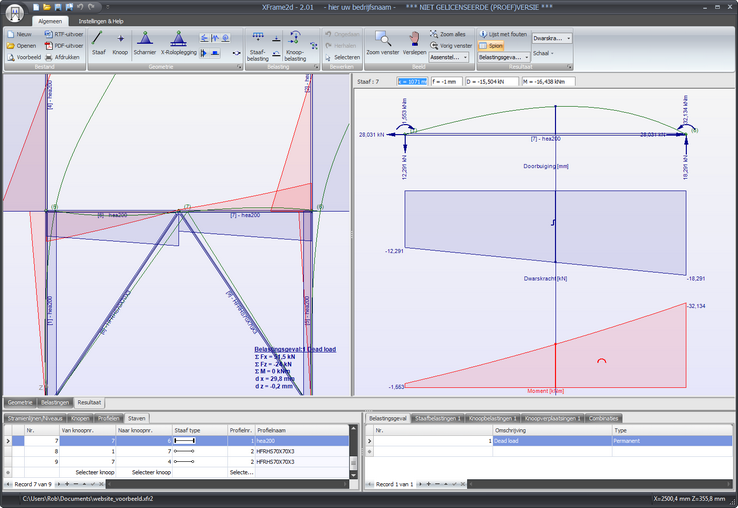Expand the Belasting group dialog launcher
738x508 pixels.
[x=316, y=67]
